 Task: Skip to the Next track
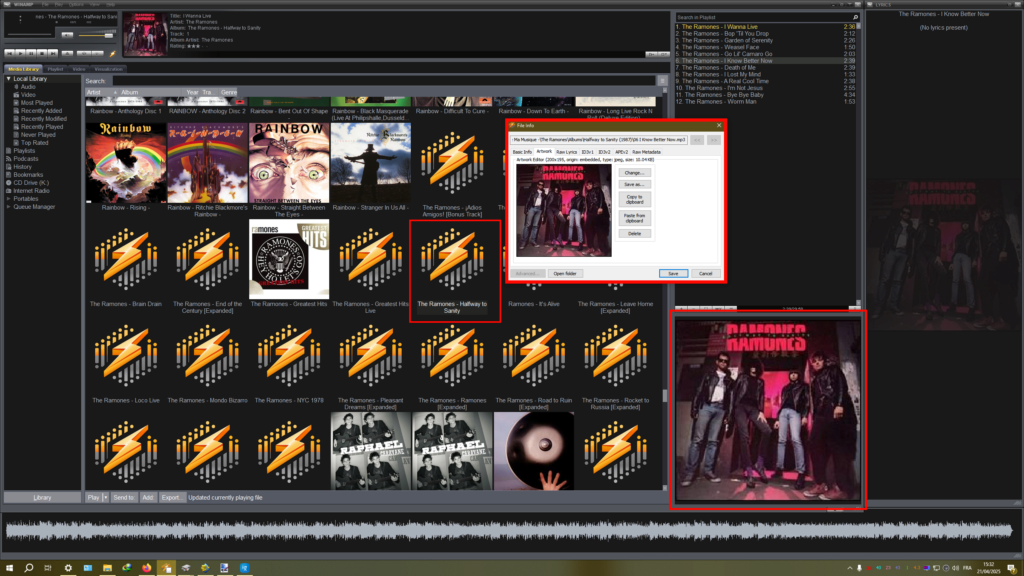53,53
